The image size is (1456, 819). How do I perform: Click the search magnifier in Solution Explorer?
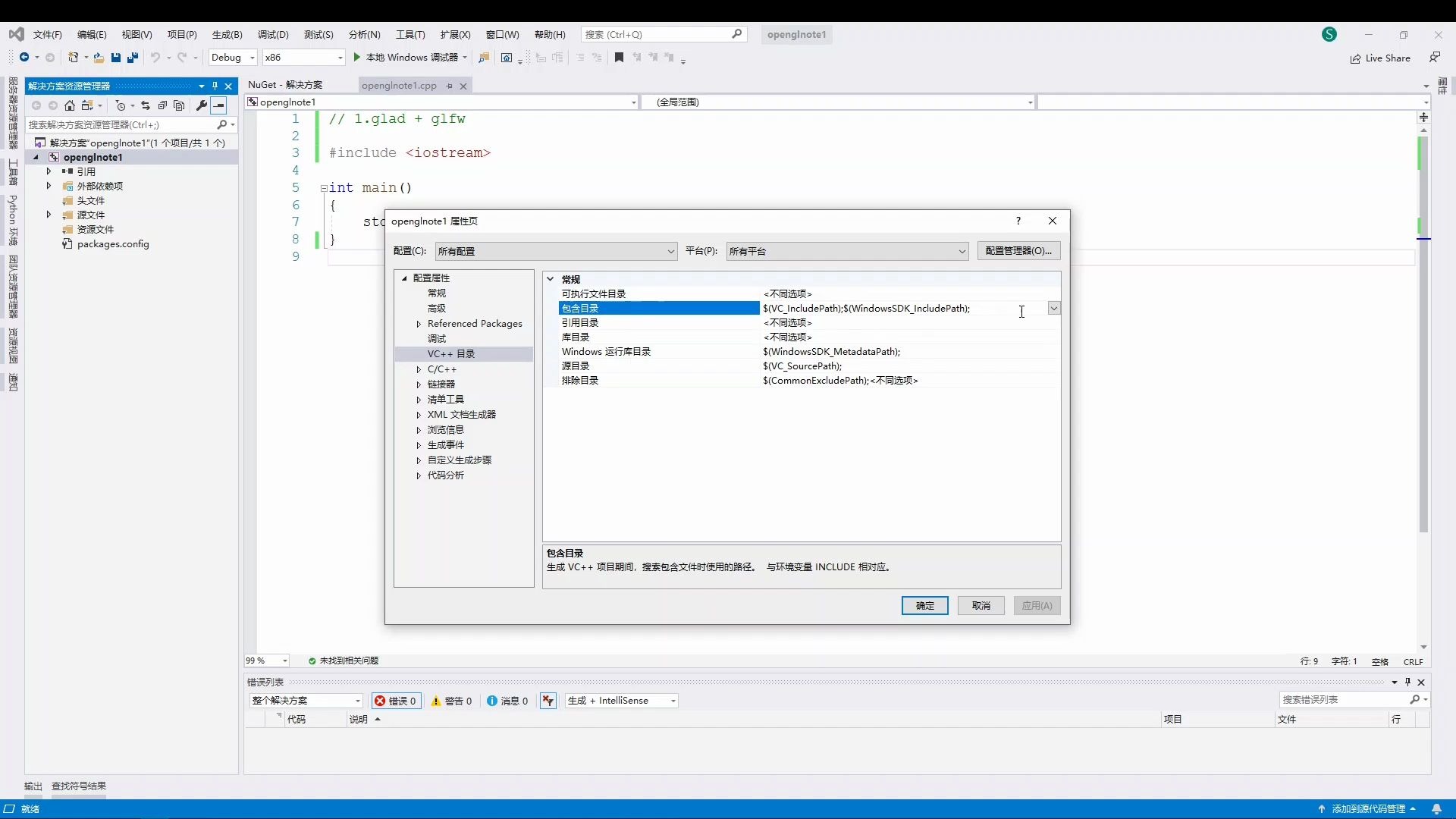[x=222, y=124]
